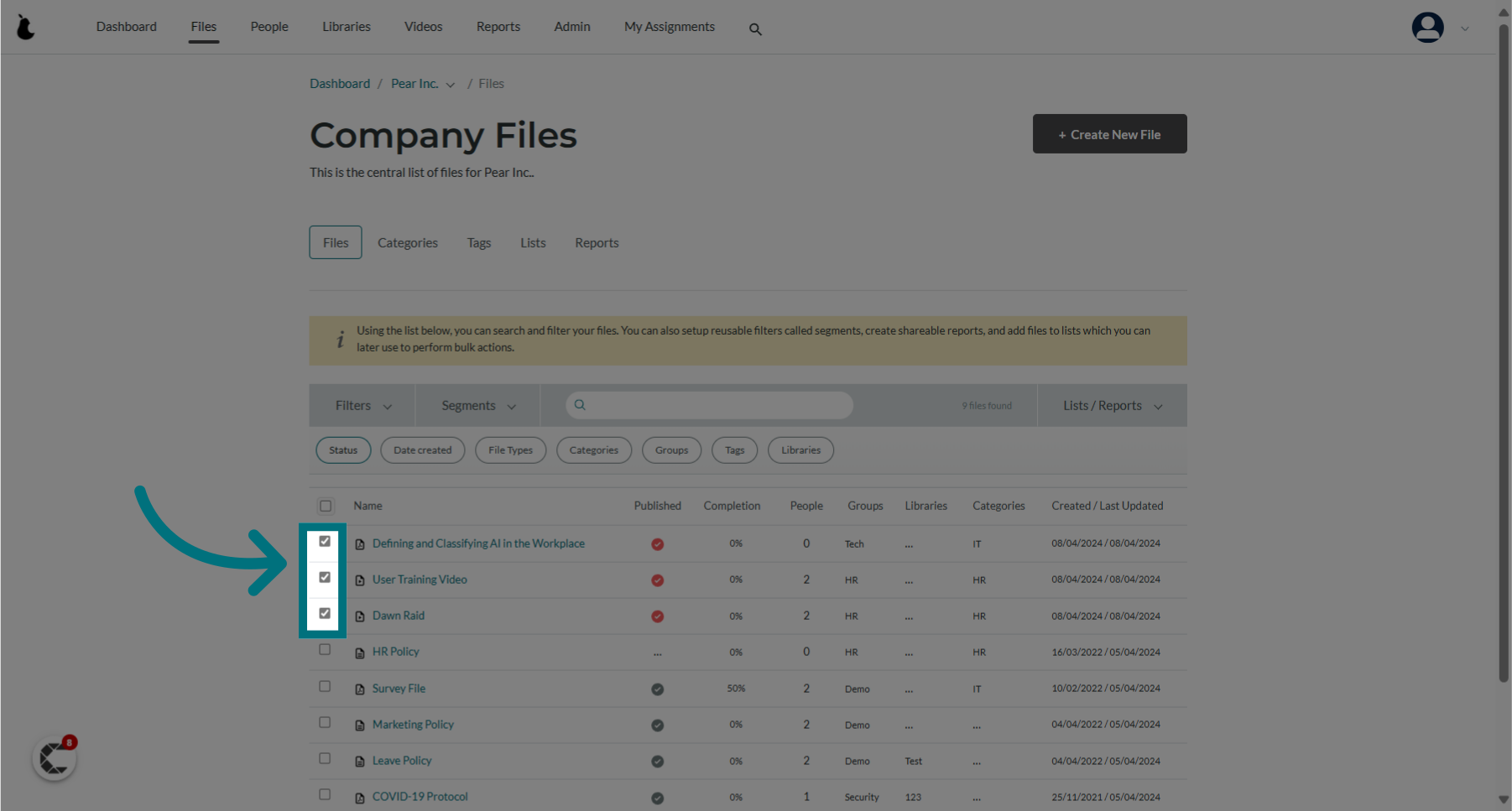This screenshot has width=1512, height=811.
Task: Click the file icon beside User Training Video
Action: click(x=360, y=580)
